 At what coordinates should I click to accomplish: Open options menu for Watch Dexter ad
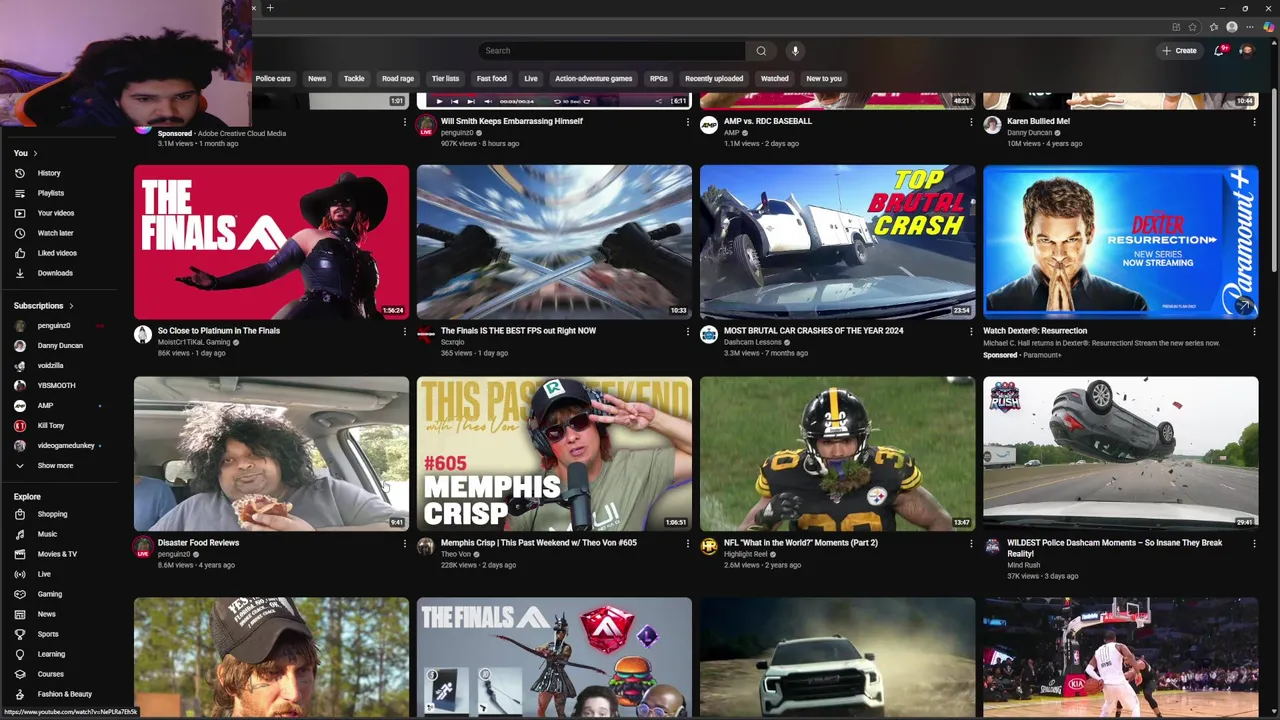1254,332
